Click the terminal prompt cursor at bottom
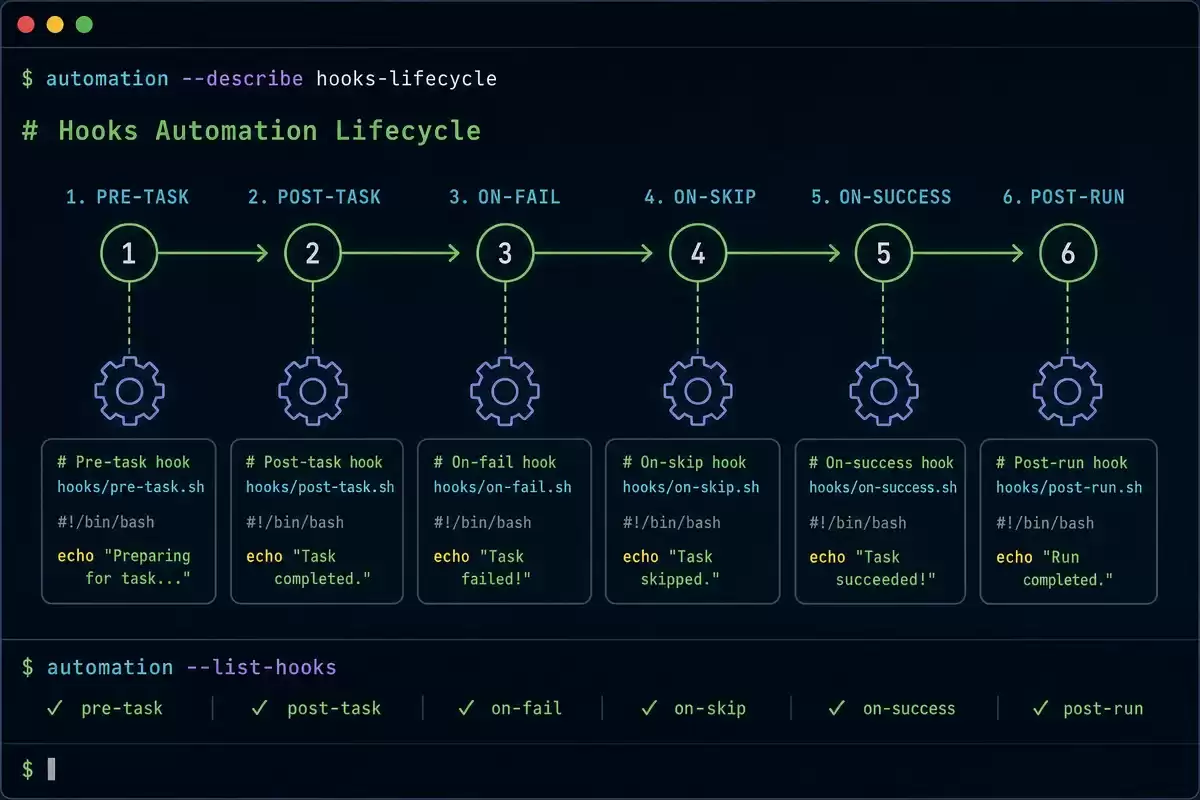The width and height of the screenshot is (1200, 800). pos(52,768)
